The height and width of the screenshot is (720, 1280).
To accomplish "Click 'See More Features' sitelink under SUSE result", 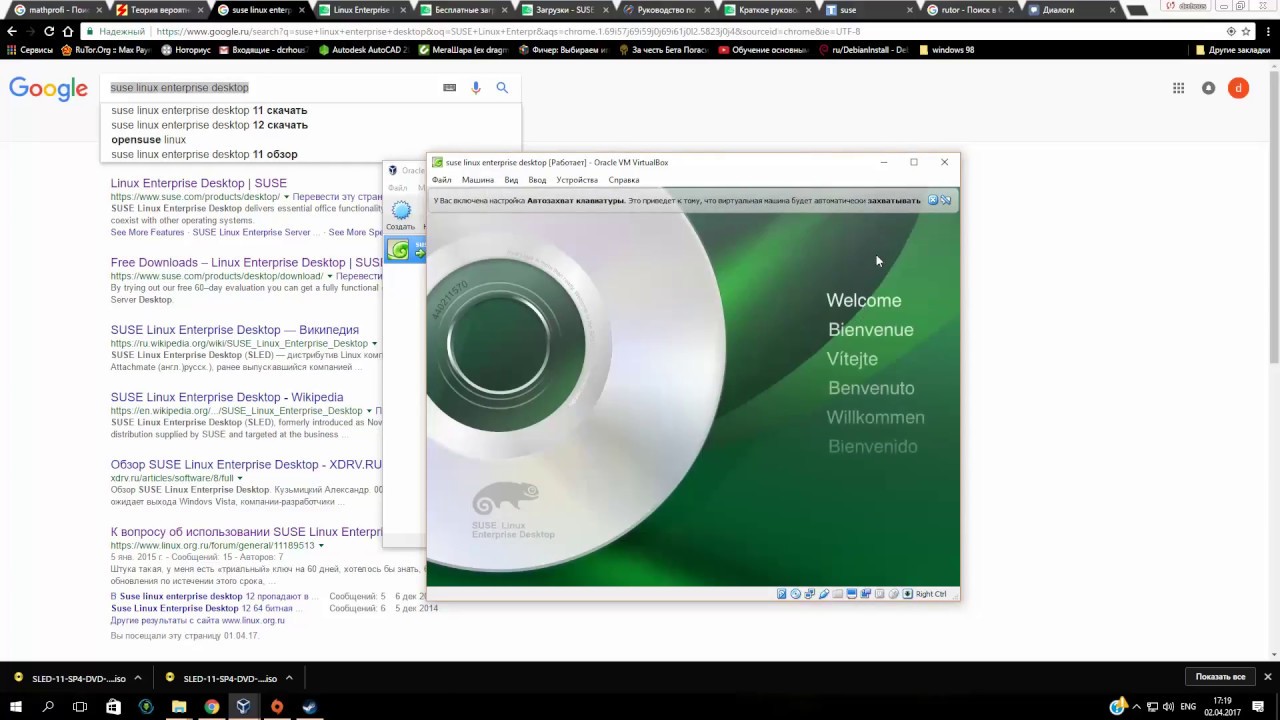I will coord(148,232).
